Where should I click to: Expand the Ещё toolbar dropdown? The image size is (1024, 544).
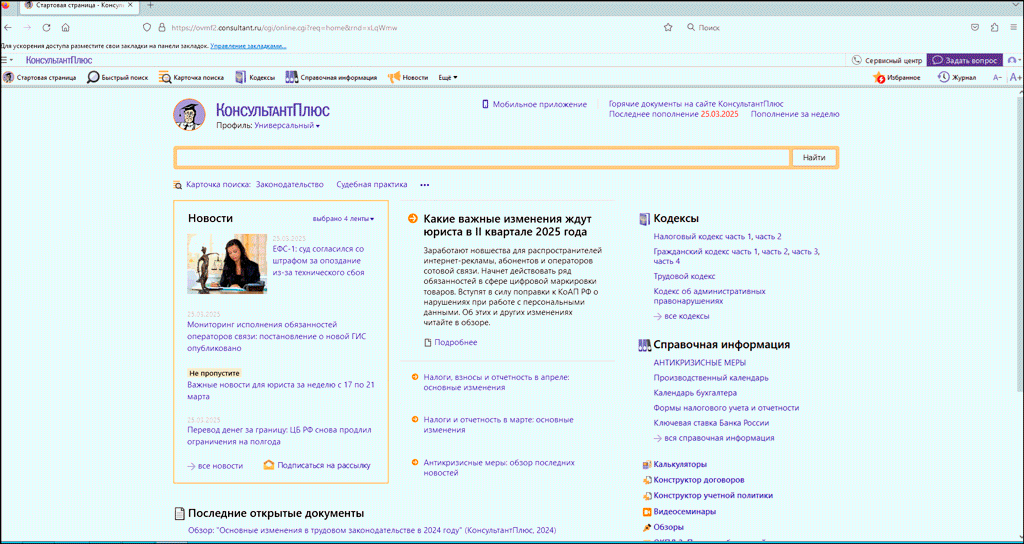447,77
